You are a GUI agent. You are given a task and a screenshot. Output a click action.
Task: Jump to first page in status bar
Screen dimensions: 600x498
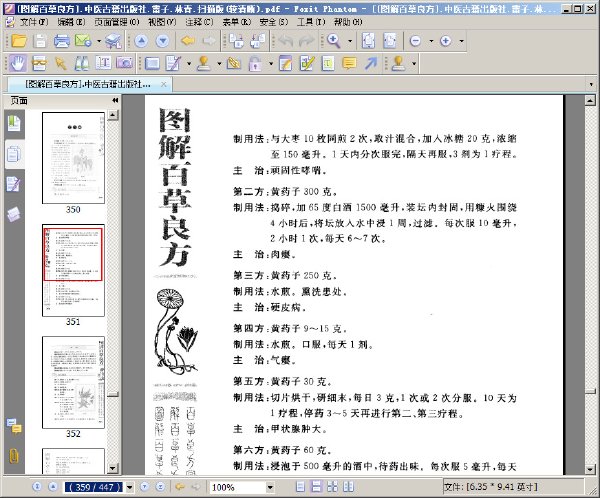[37, 487]
